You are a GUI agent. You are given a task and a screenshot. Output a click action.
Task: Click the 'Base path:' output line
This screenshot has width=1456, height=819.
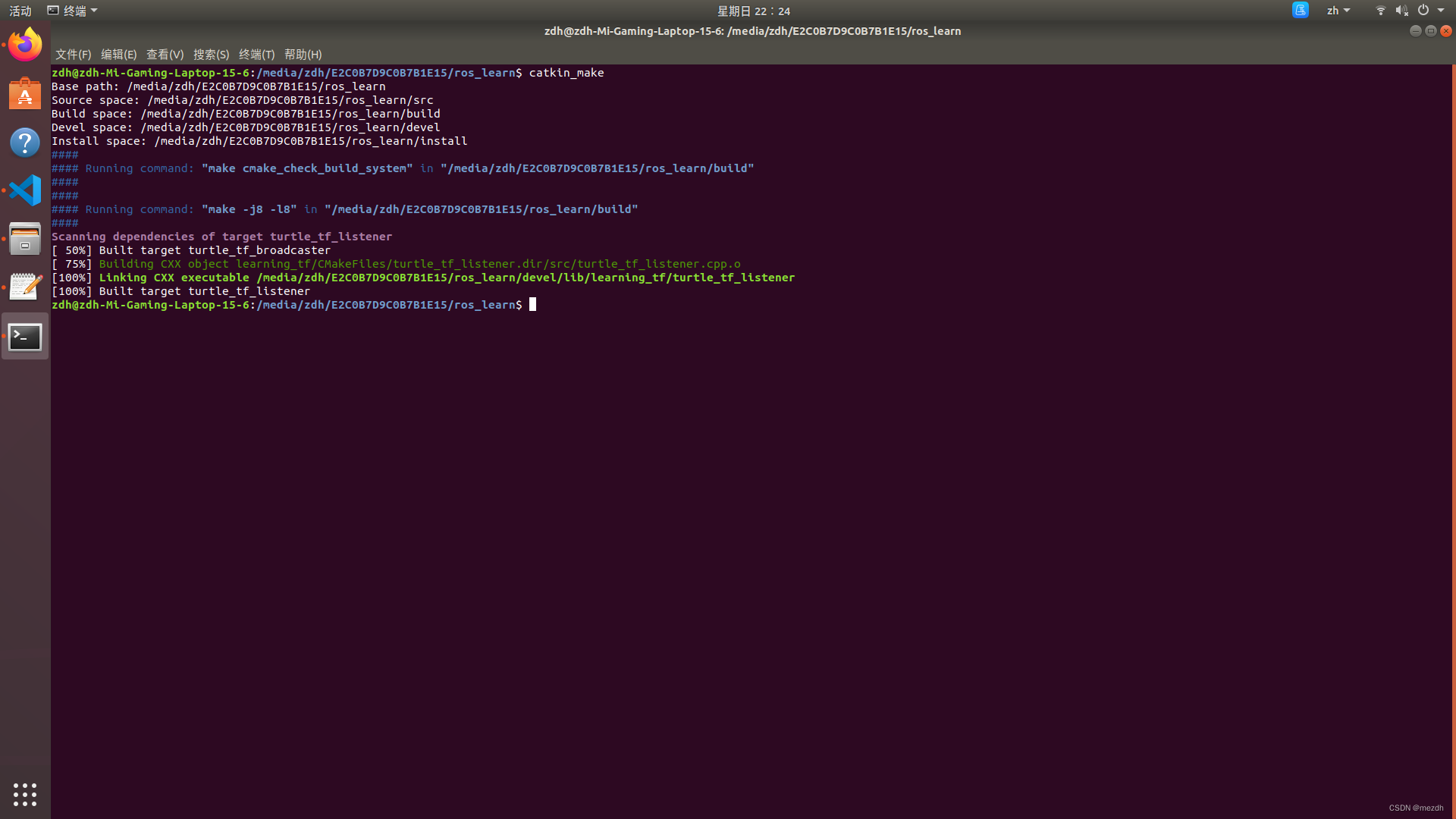pyautogui.click(x=218, y=86)
